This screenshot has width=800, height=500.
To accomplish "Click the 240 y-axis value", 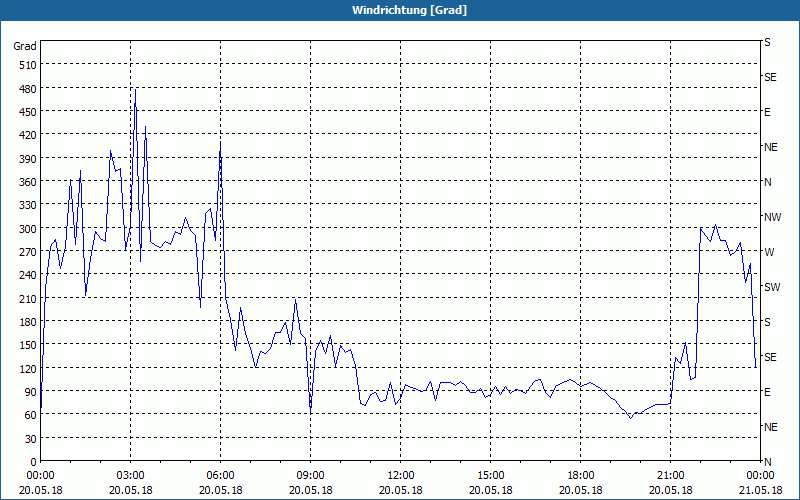I will (28, 276).
